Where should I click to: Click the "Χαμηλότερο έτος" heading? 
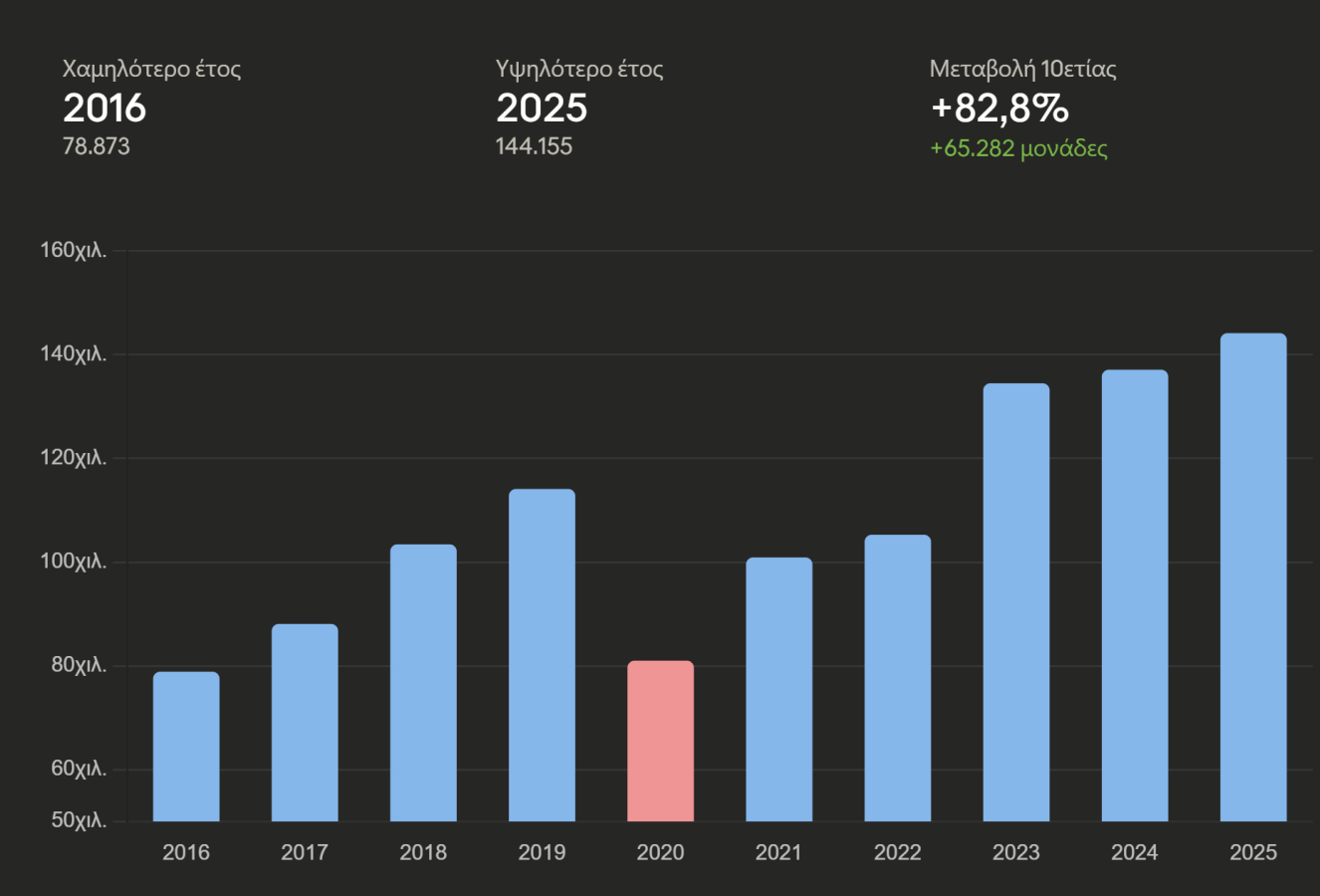coord(151,69)
